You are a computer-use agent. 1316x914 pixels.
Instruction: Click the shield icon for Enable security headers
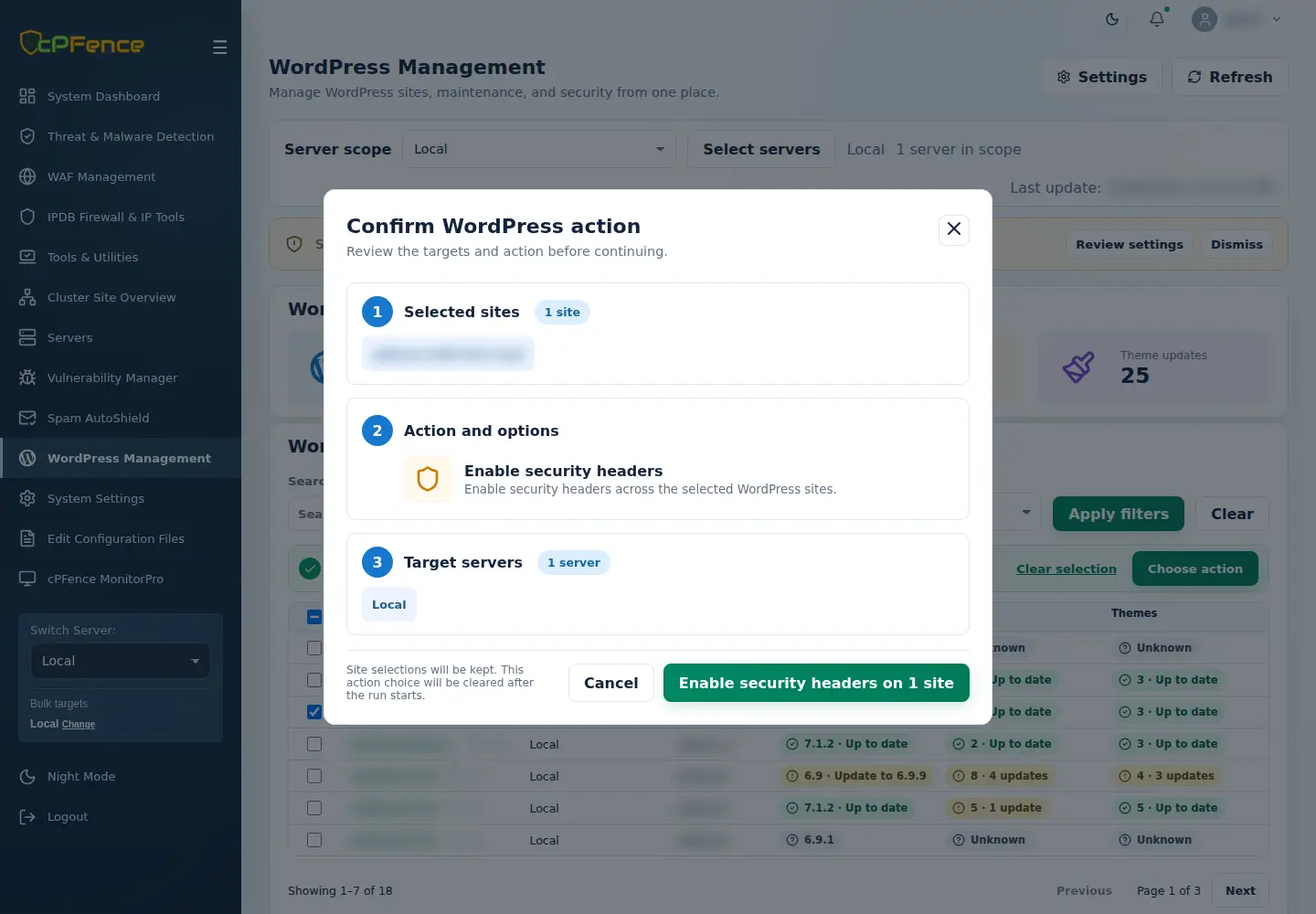[428, 479]
